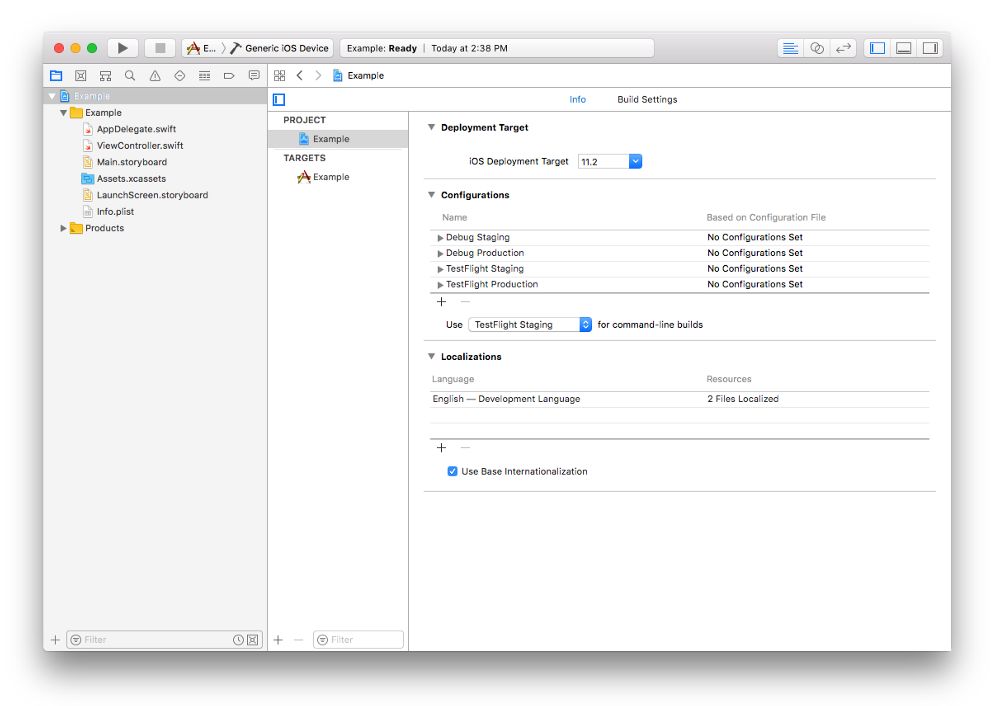Open the Find navigator magnifier icon
The height and width of the screenshot is (706, 998).
coord(130,76)
